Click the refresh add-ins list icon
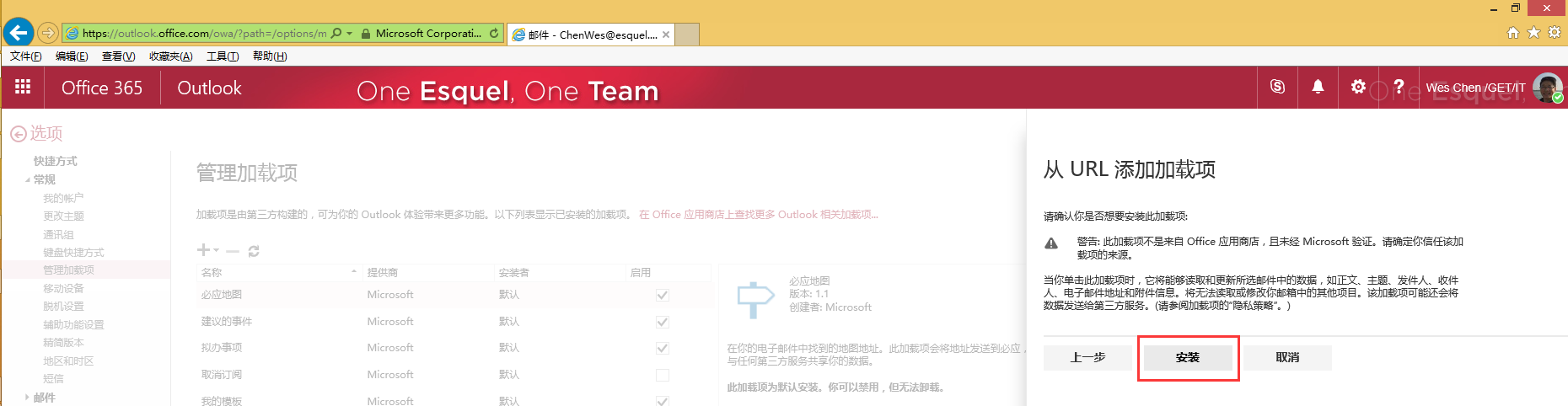 [x=254, y=251]
